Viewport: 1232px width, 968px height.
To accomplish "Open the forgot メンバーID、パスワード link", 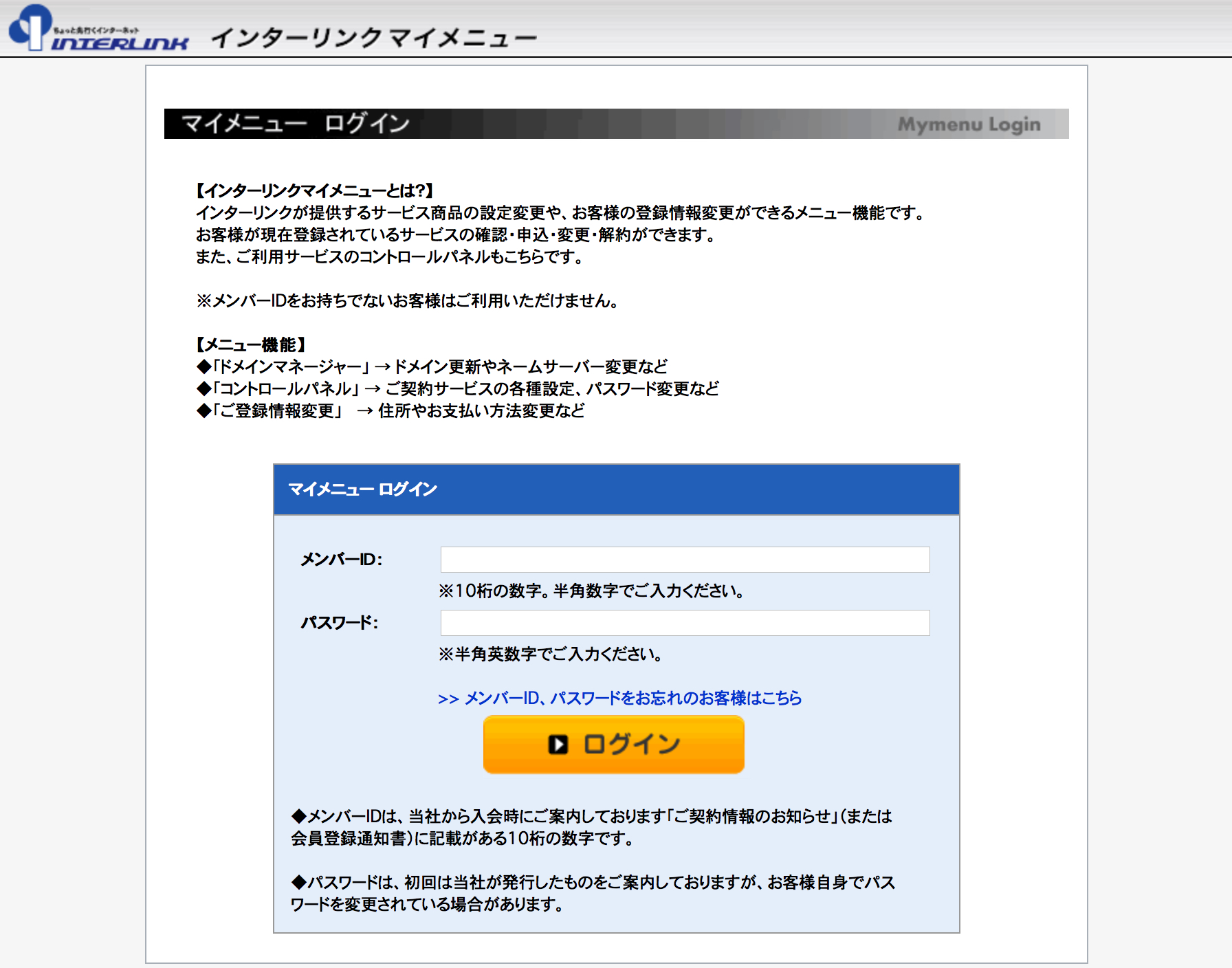I will (619, 698).
